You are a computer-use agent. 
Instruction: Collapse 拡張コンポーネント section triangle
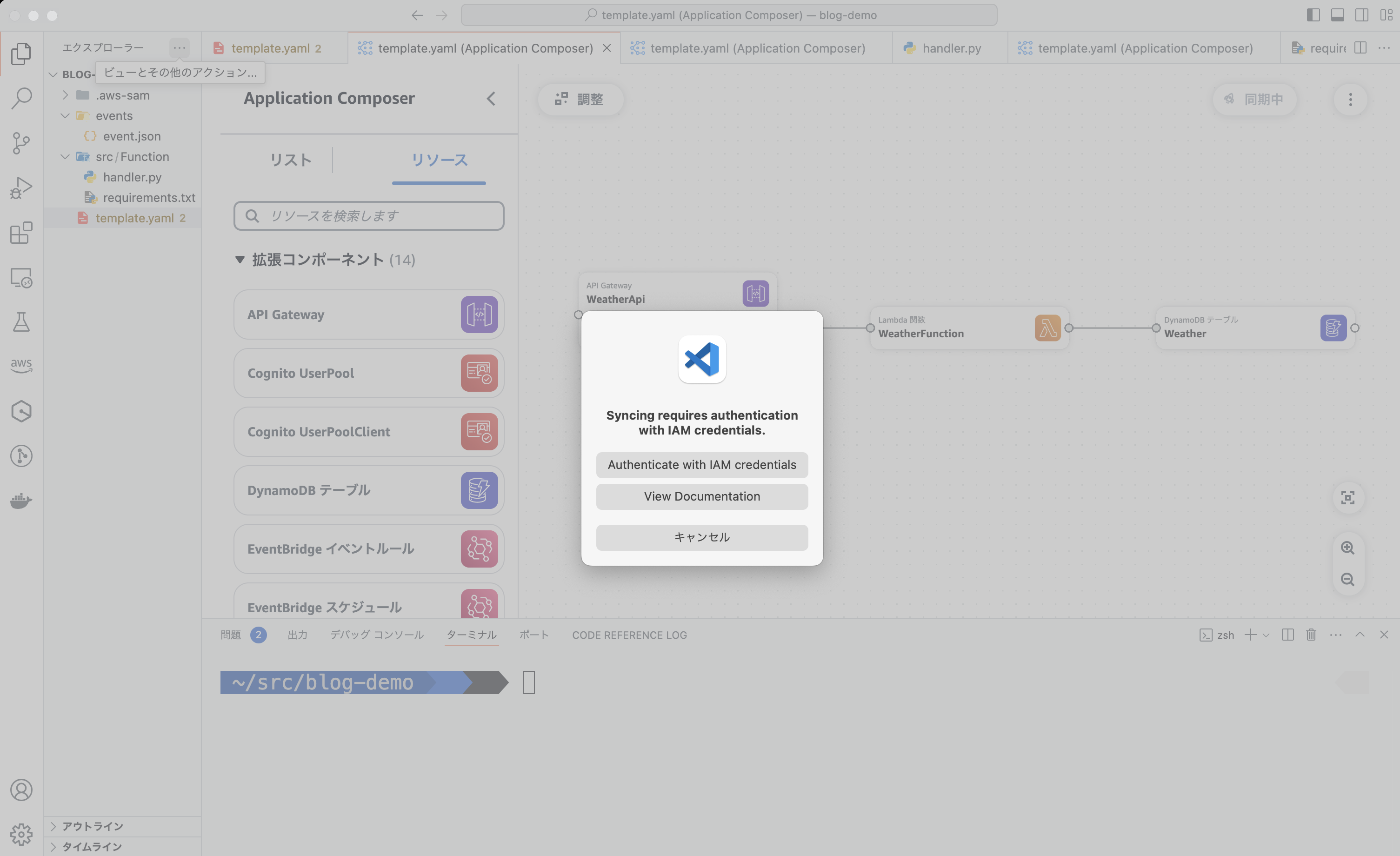(x=239, y=260)
